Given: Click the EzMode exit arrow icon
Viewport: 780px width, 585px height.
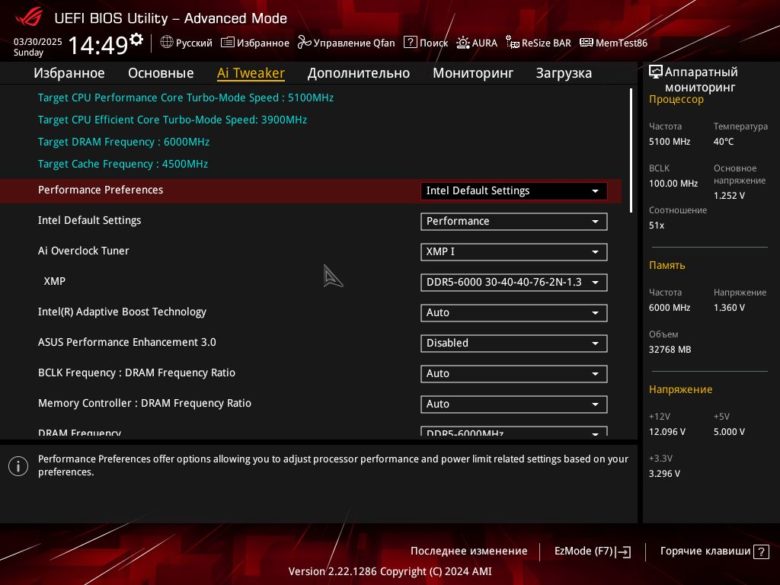Looking at the screenshot, I should tap(623, 552).
